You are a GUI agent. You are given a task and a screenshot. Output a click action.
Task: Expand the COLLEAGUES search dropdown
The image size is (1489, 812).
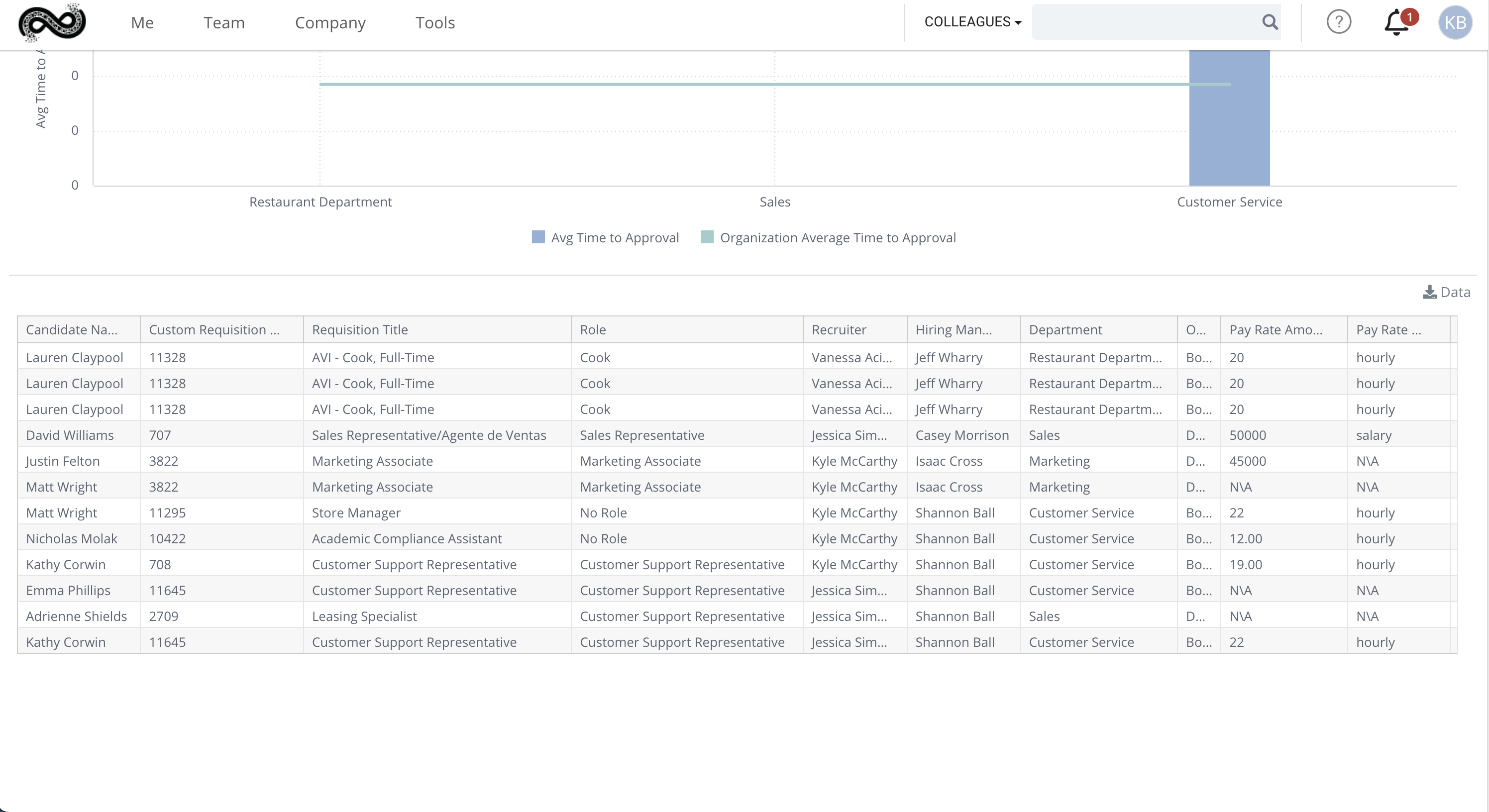click(x=973, y=22)
